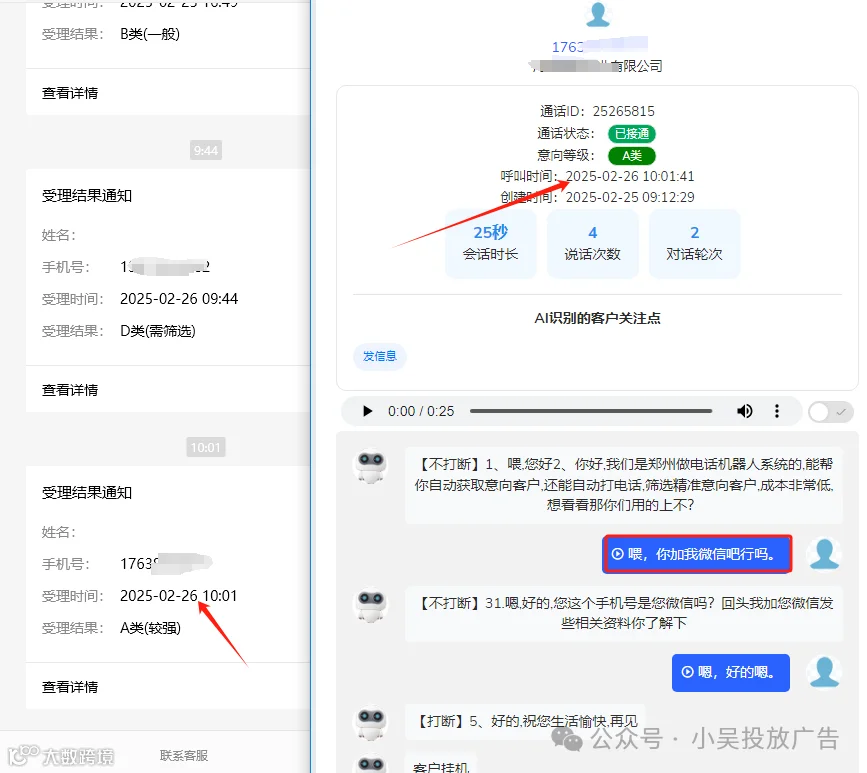The width and height of the screenshot is (867, 773).
Task: Click the 客户挂机 message at bottom
Action: pos(441,766)
